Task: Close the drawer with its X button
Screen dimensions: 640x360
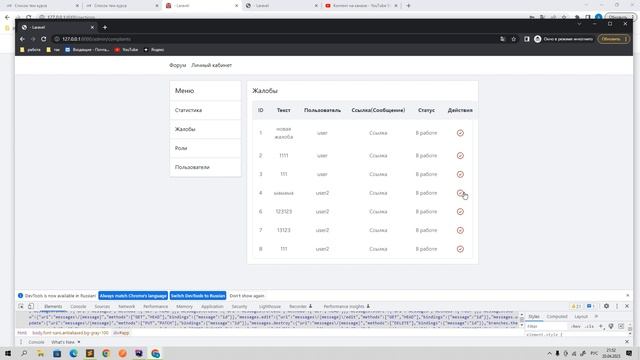Action: tap(627, 342)
